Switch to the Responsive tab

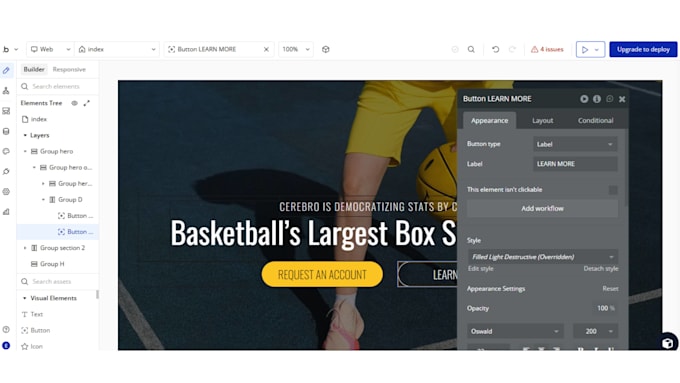[69, 69]
